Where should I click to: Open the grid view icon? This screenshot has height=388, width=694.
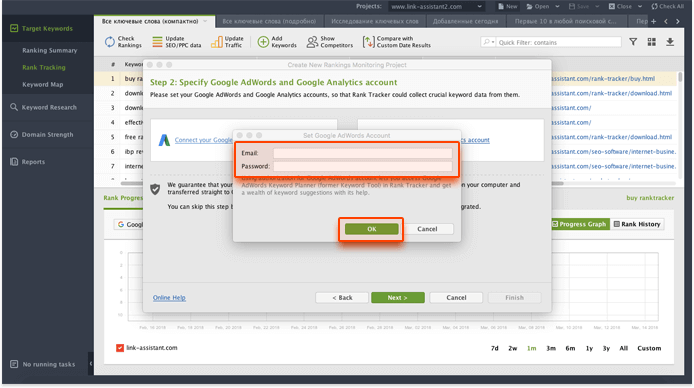tap(652, 42)
